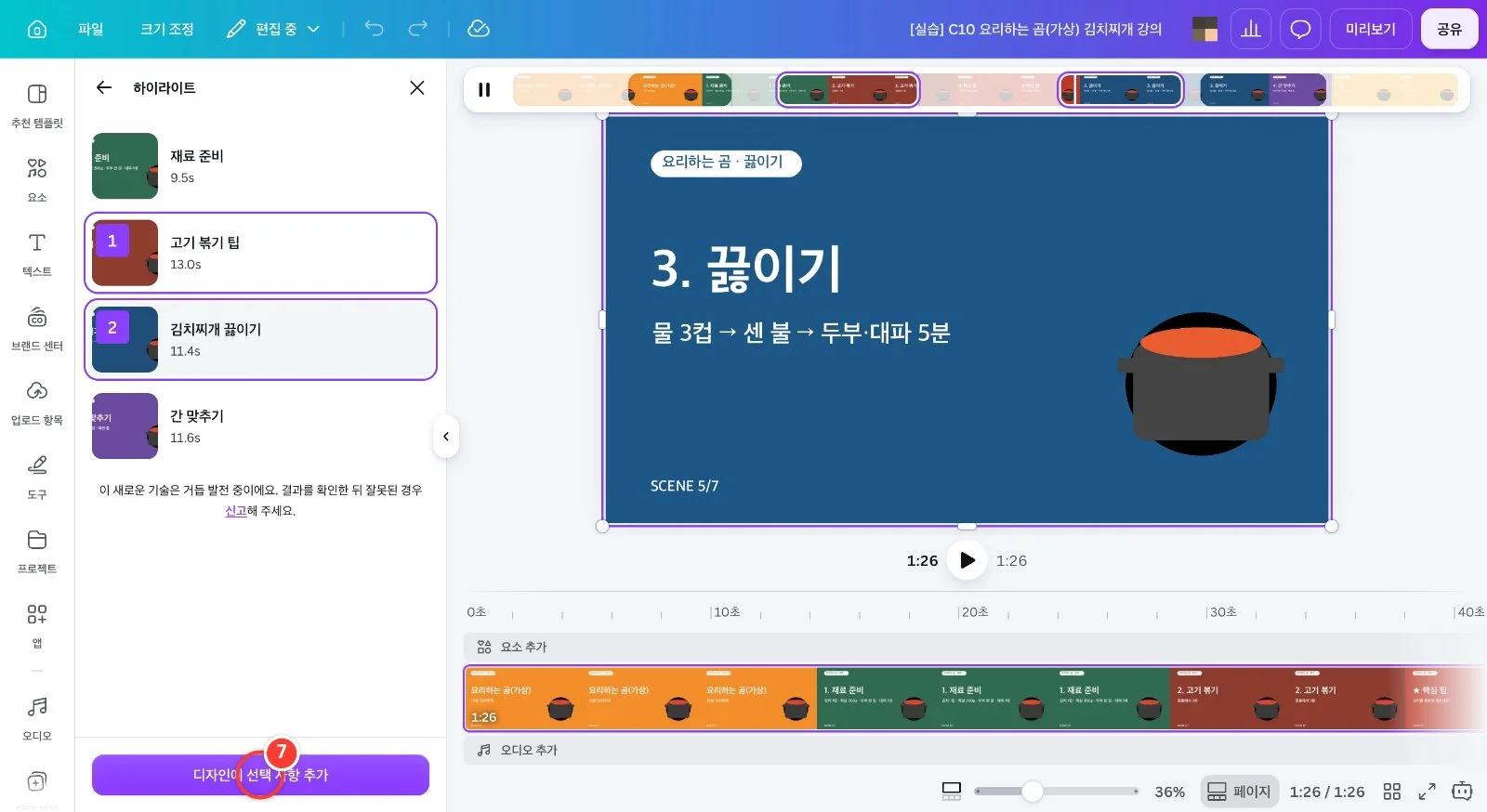Screen dimensions: 1487x812
Task: Open the analytics chart icon
Action: [x=1251, y=29]
